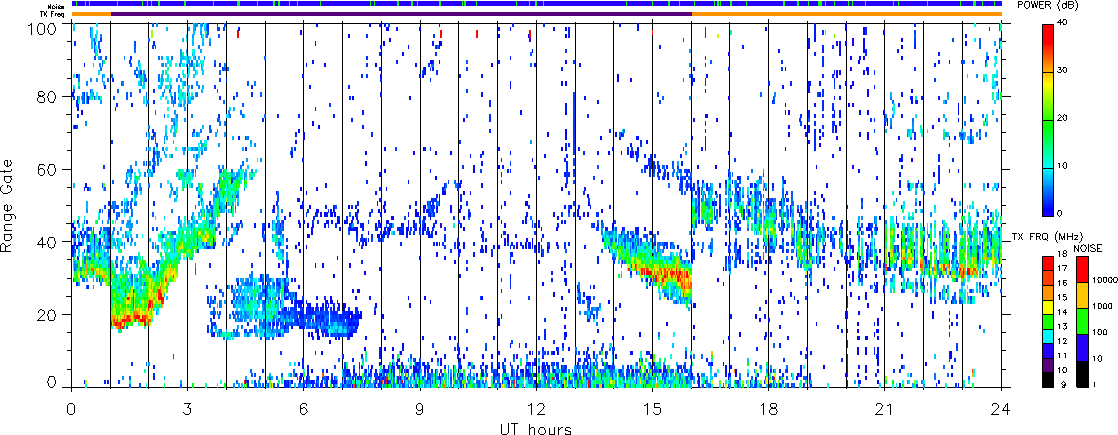Click the '9' value at bottom of TX FRQ scale

click(1063, 384)
